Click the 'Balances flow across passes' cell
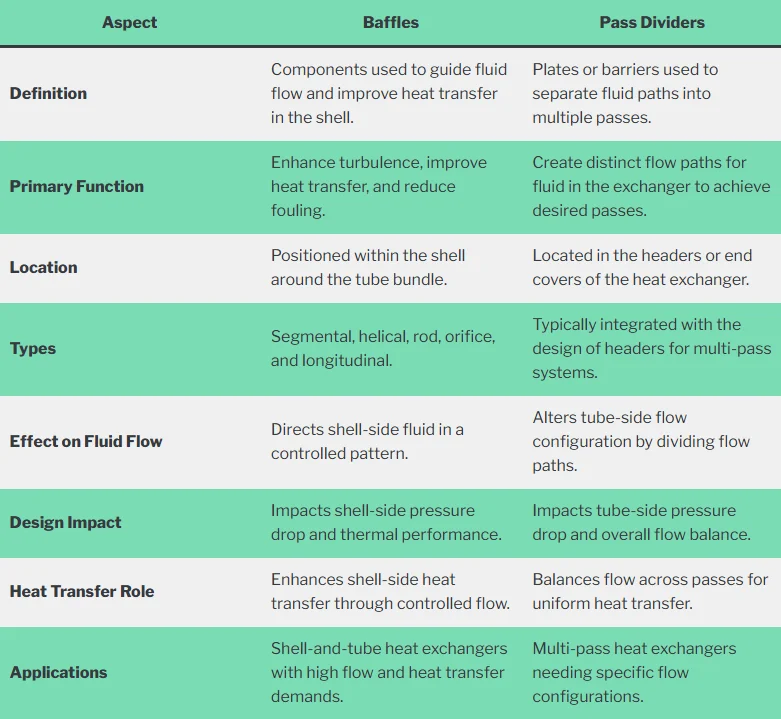The height and width of the screenshot is (719, 781). pyautogui.click(x=650, y=592)
